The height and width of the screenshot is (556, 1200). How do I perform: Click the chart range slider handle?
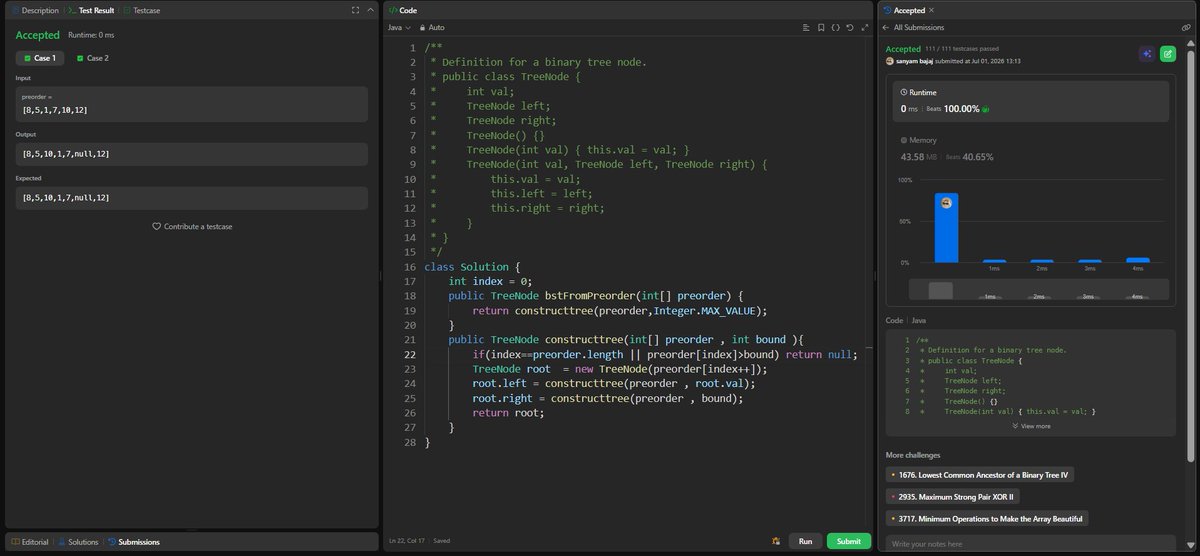[x=940, y=291]
